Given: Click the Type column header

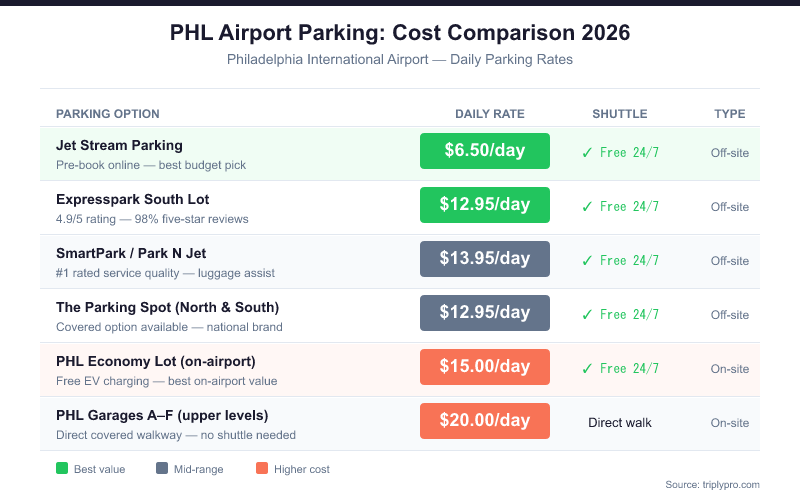Looking at the screenshot, I should point(729,114).
